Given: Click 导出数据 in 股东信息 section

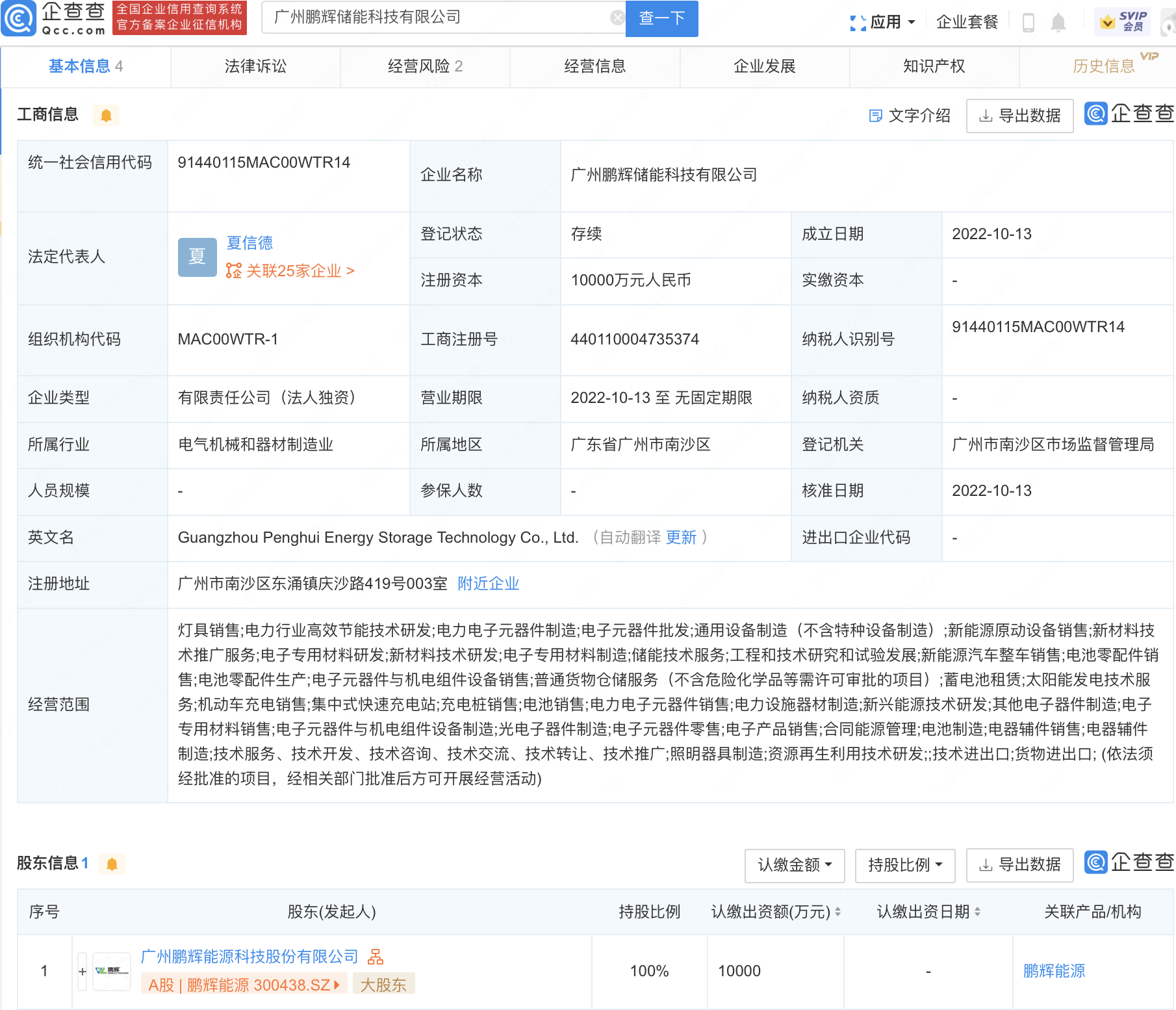Looking at the screenshot, I should tap(1019, 865).
